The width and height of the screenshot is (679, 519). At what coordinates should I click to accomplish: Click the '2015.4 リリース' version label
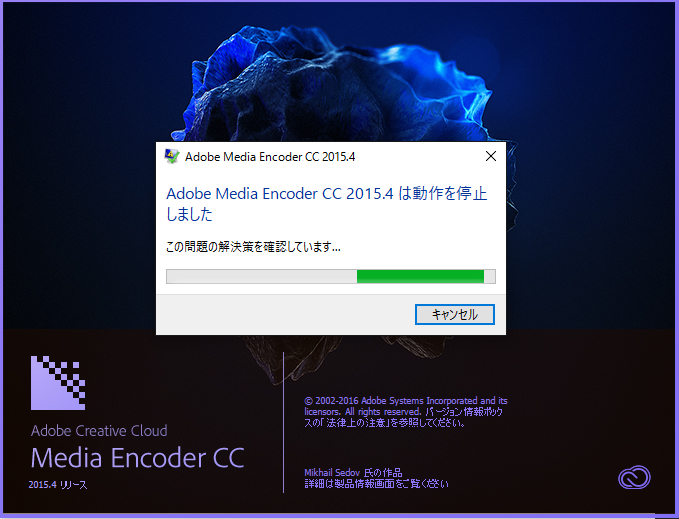(58, 485)
